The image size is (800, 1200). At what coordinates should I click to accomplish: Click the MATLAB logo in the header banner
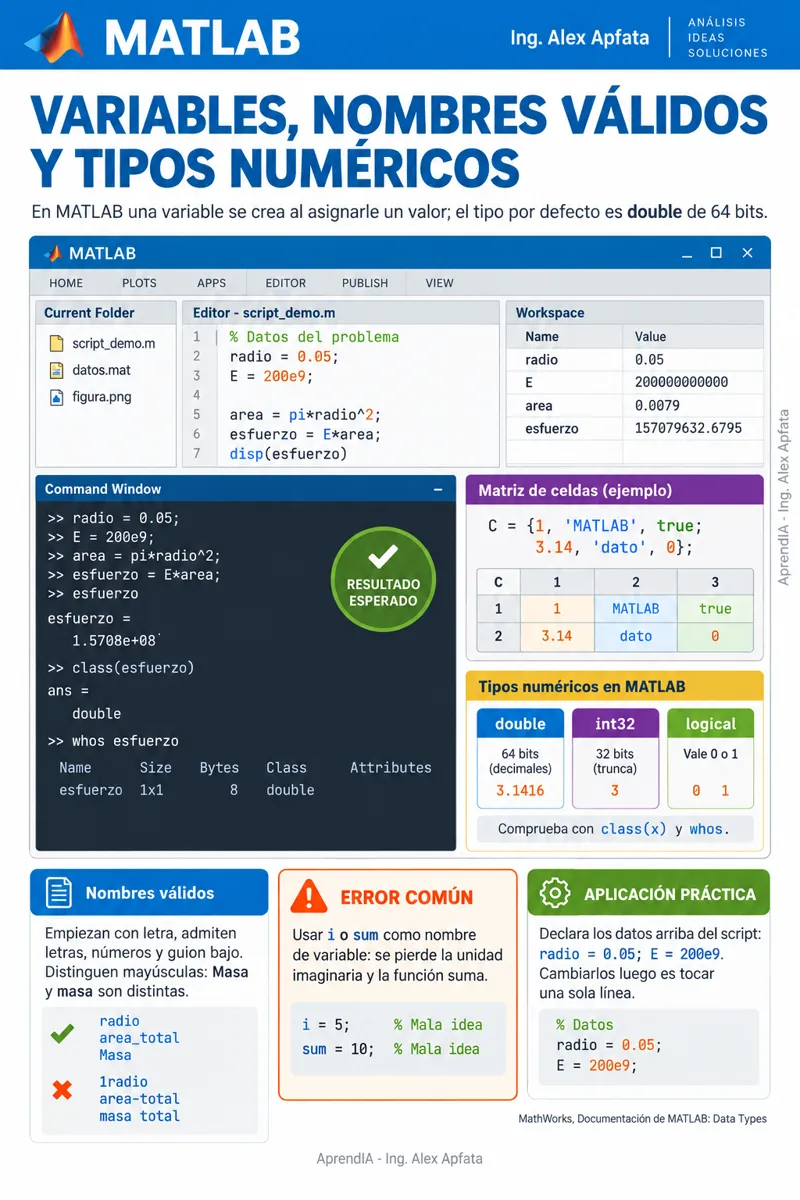[55, 37]
